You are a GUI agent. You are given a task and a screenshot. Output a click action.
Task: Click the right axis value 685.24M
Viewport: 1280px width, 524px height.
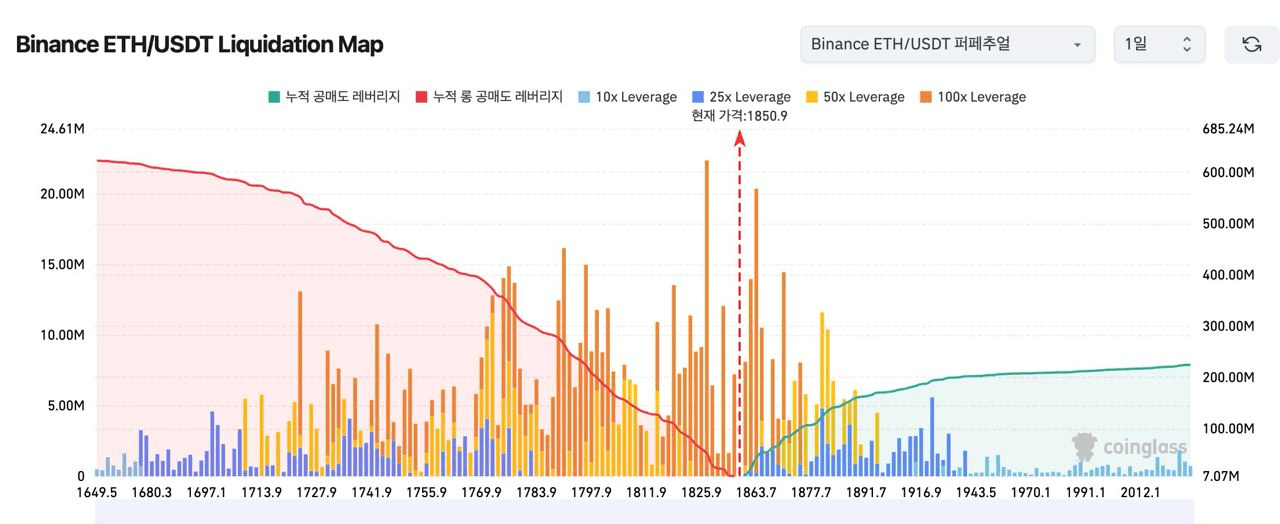pyautogui.click(x=1226, y=129)
